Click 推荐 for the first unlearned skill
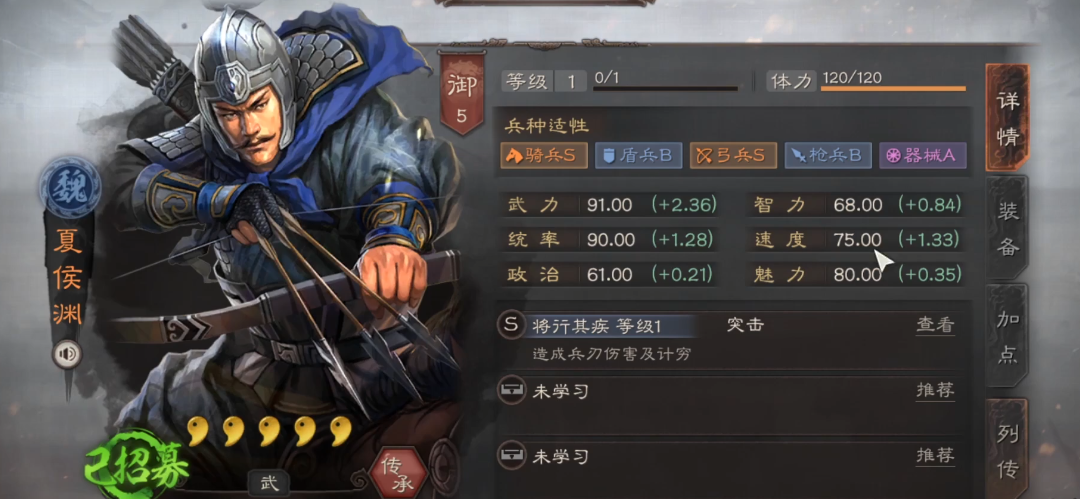1080x499 pixels. click(935, 391)
